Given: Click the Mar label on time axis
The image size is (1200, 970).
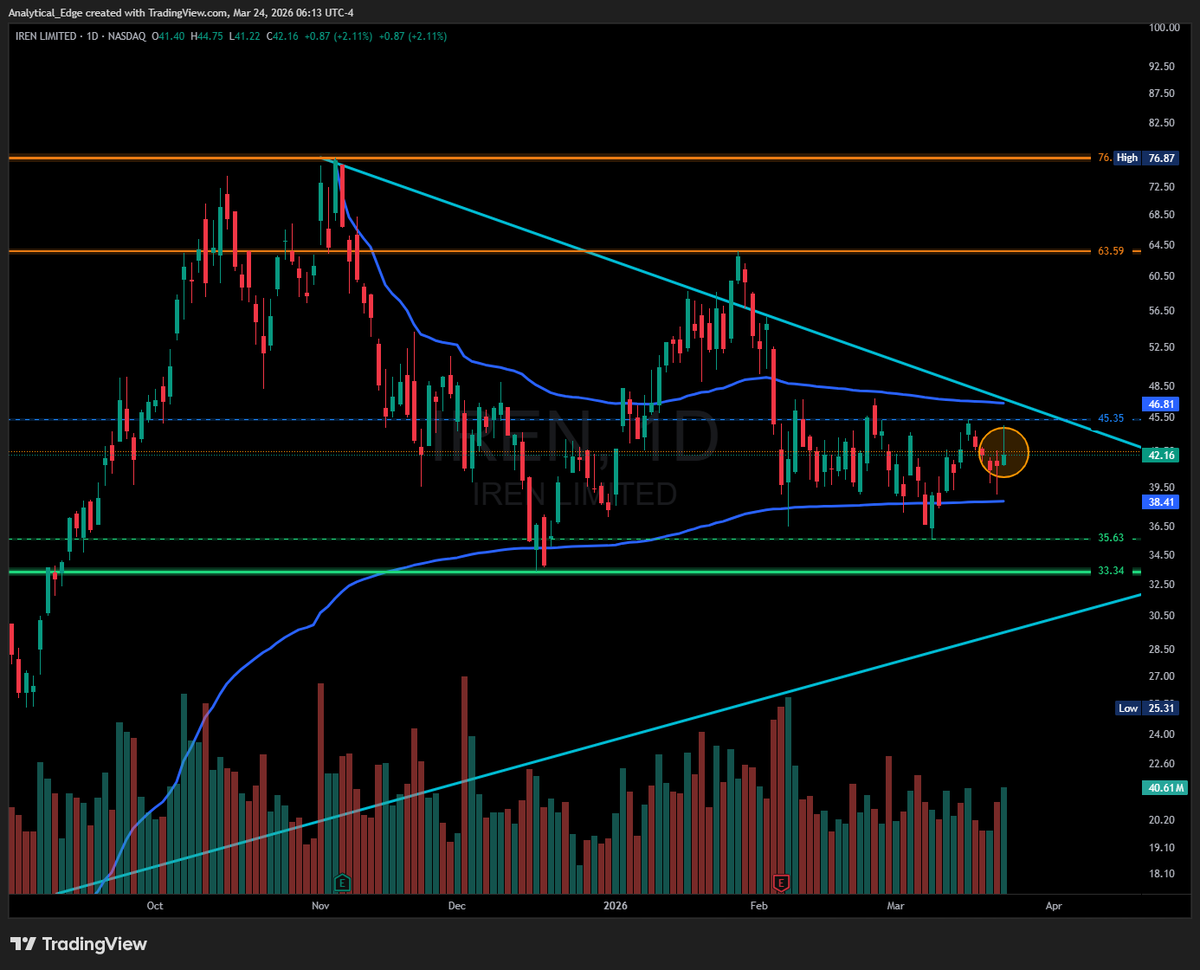Looking at the screenshot, I should pyautogui.click(x=895, y=906).
